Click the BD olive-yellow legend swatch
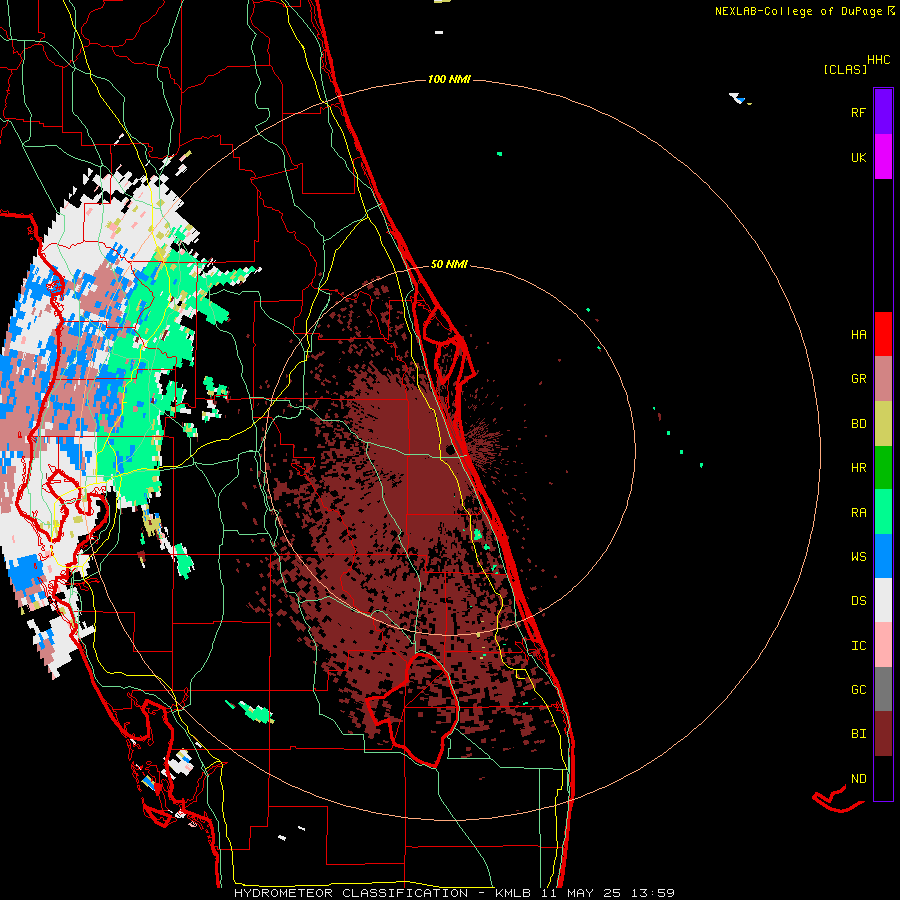 point(883,423)
